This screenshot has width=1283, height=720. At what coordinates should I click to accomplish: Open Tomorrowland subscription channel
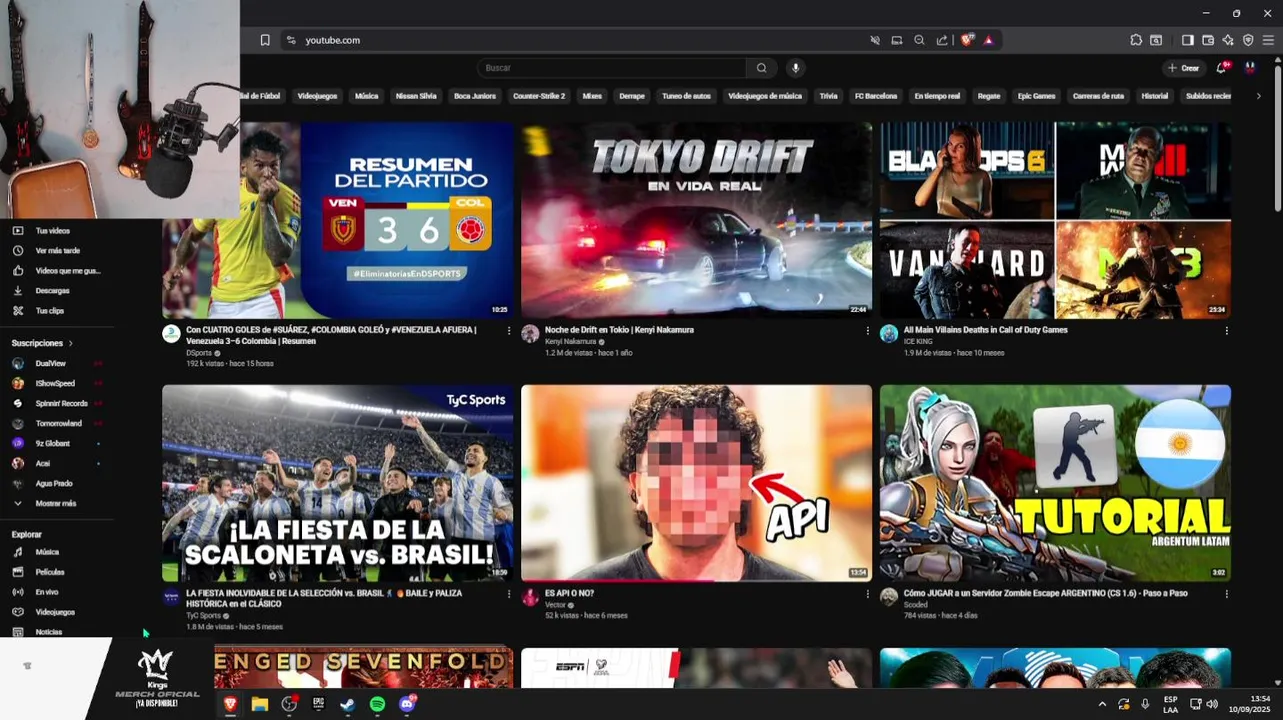[x=55, y=423]
